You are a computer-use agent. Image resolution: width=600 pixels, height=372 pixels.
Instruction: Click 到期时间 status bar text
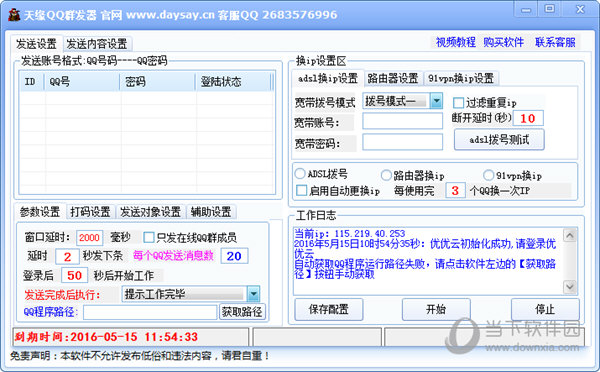106,337
